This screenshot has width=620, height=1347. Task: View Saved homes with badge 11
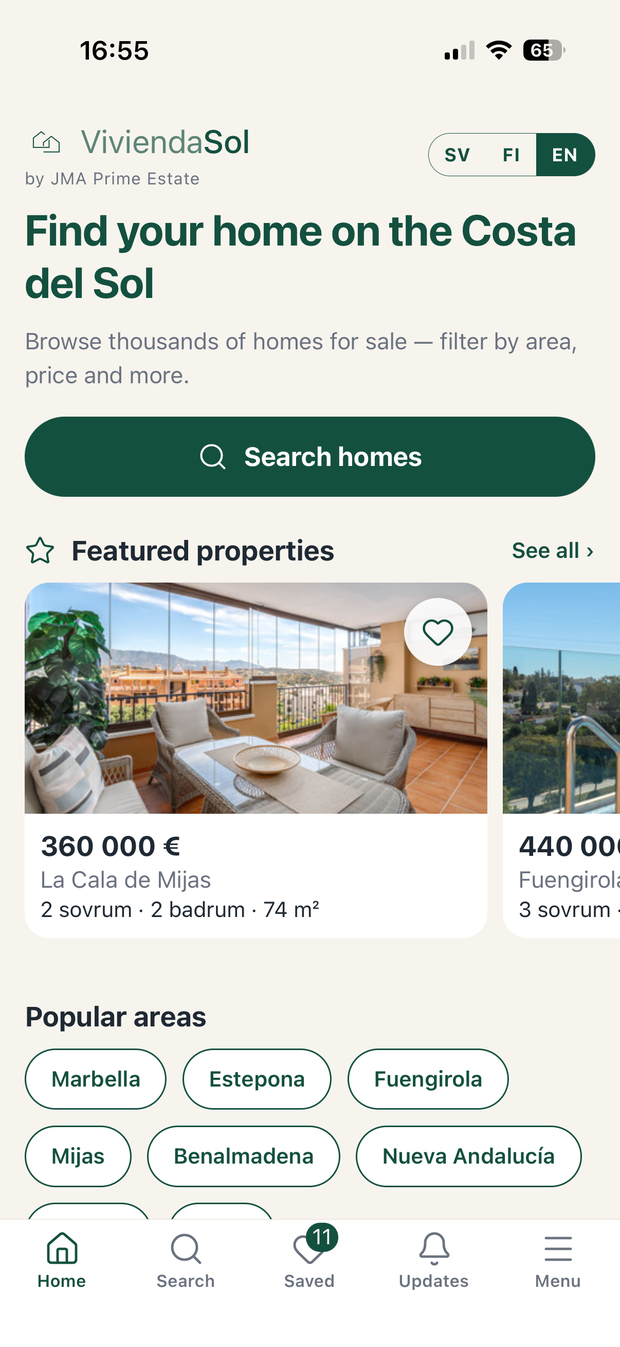point(309,1261)
